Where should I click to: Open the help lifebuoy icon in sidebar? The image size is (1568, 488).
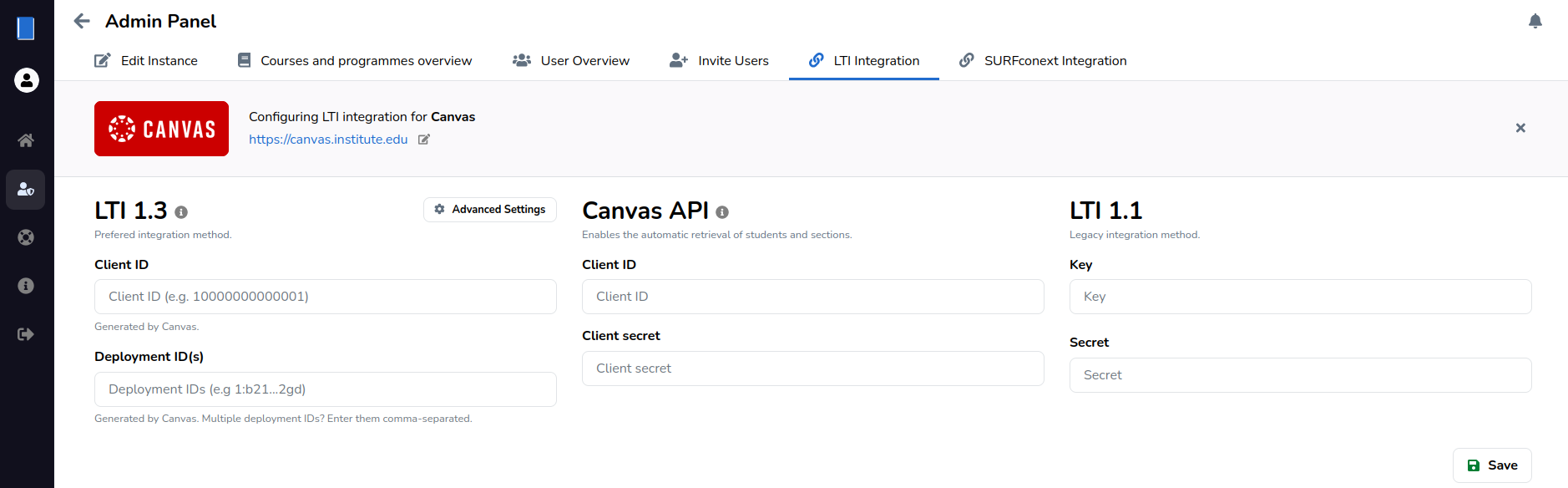(26, 237)
